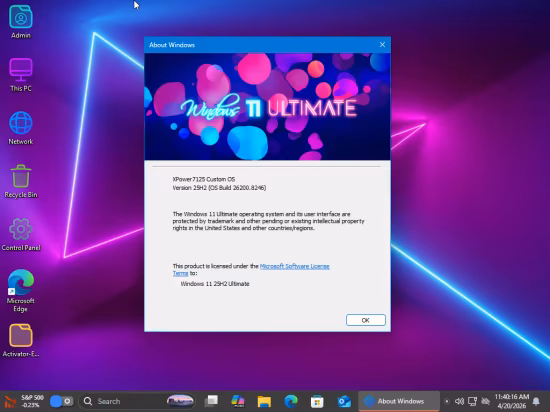Toggle the blue switch on the taskbar

point(61,401)
